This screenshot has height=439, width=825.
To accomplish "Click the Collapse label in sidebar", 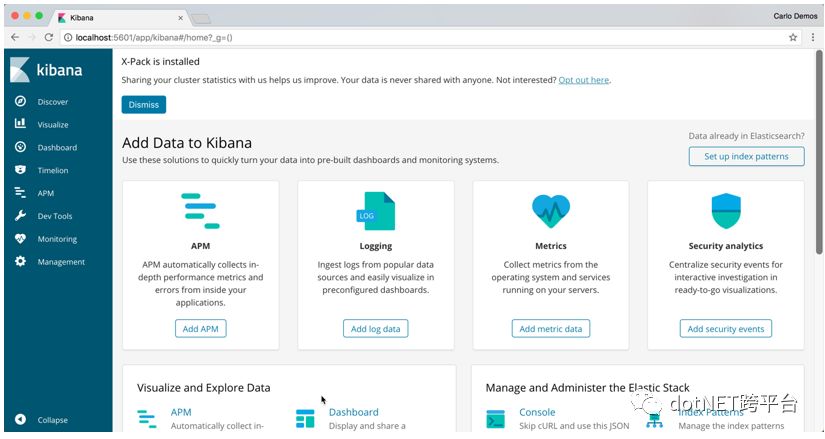I will point(53,420).
